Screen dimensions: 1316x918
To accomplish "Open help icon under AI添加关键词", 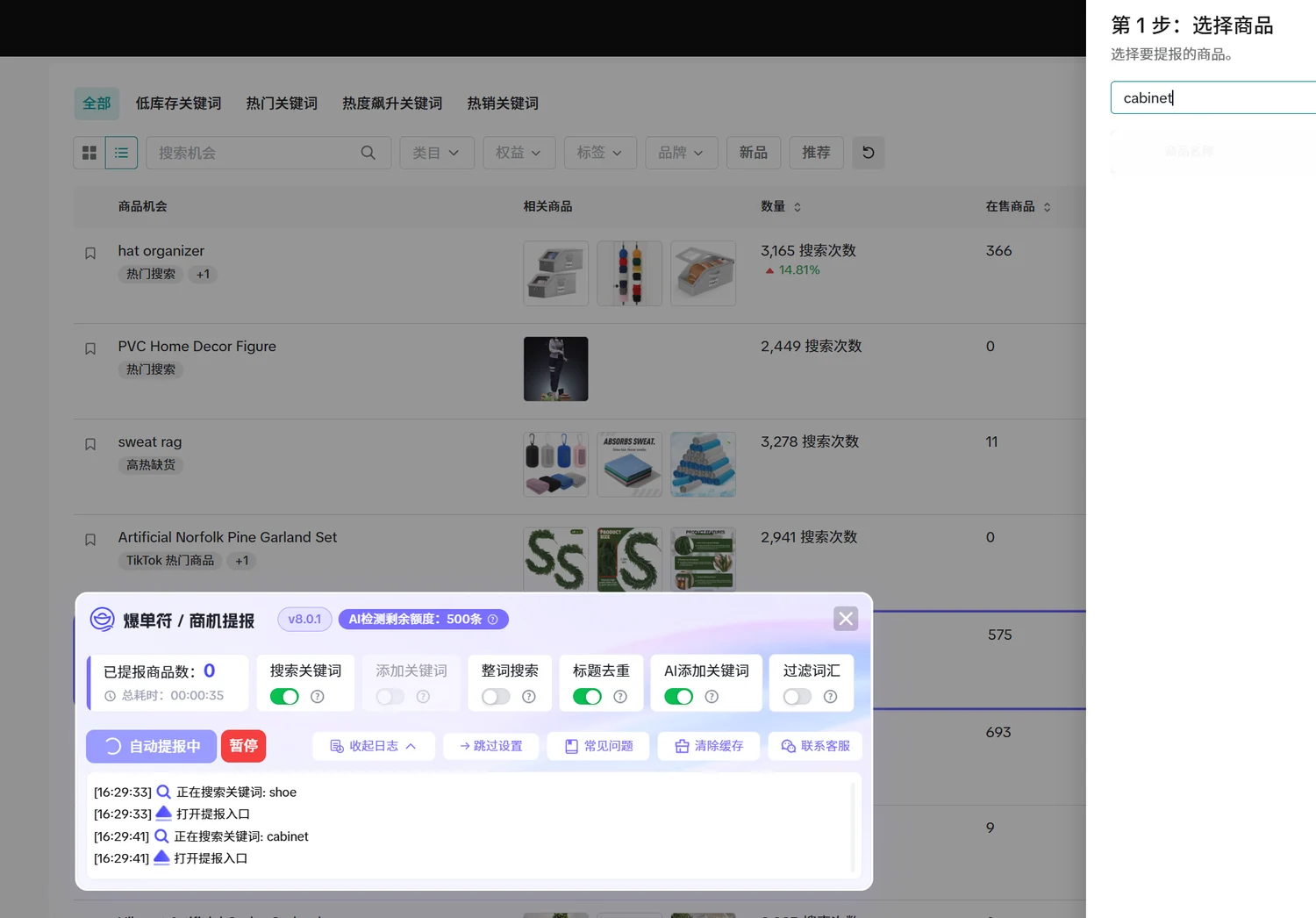I will 712,697.
